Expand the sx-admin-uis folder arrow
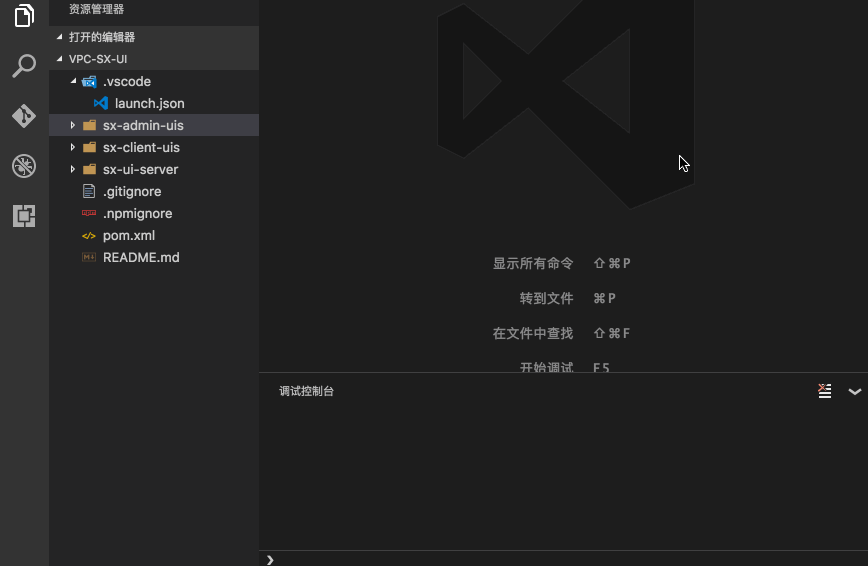The height and width of the screenshot is (566, 868). click(x=73, y=125)
